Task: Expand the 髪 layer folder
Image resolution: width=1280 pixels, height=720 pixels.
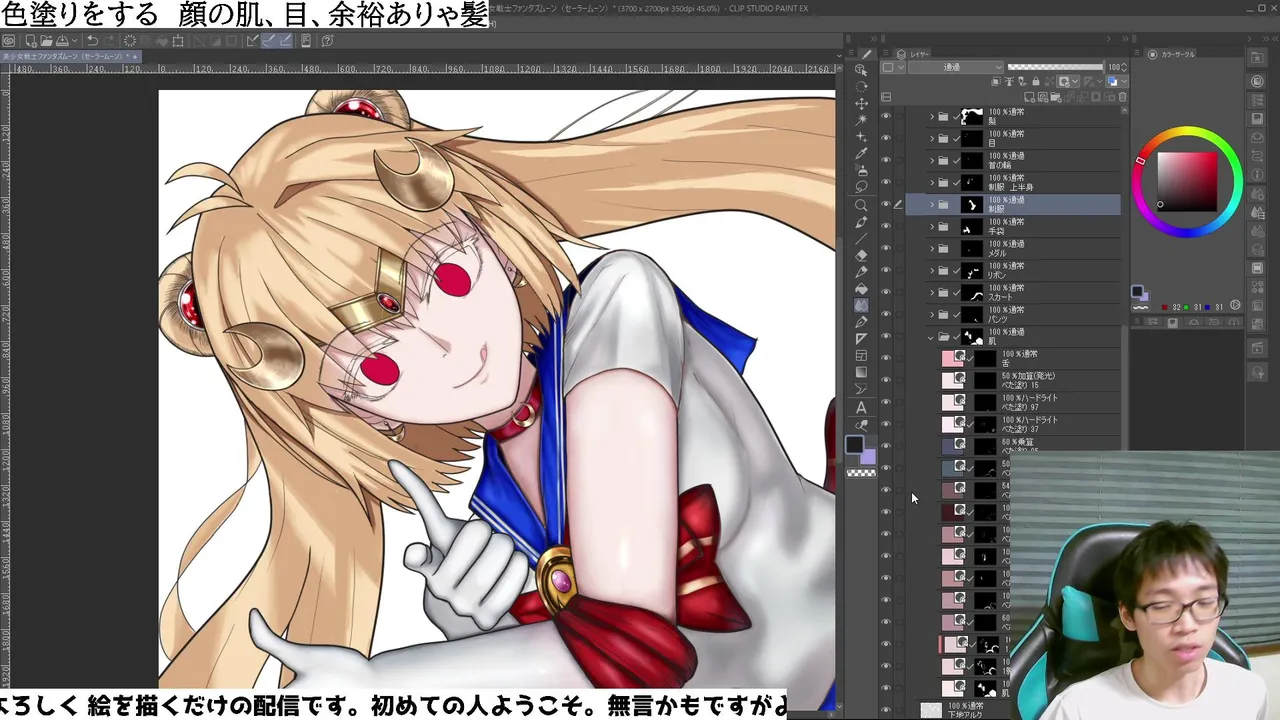Action: pyautogui.click(x=932, y=117)
